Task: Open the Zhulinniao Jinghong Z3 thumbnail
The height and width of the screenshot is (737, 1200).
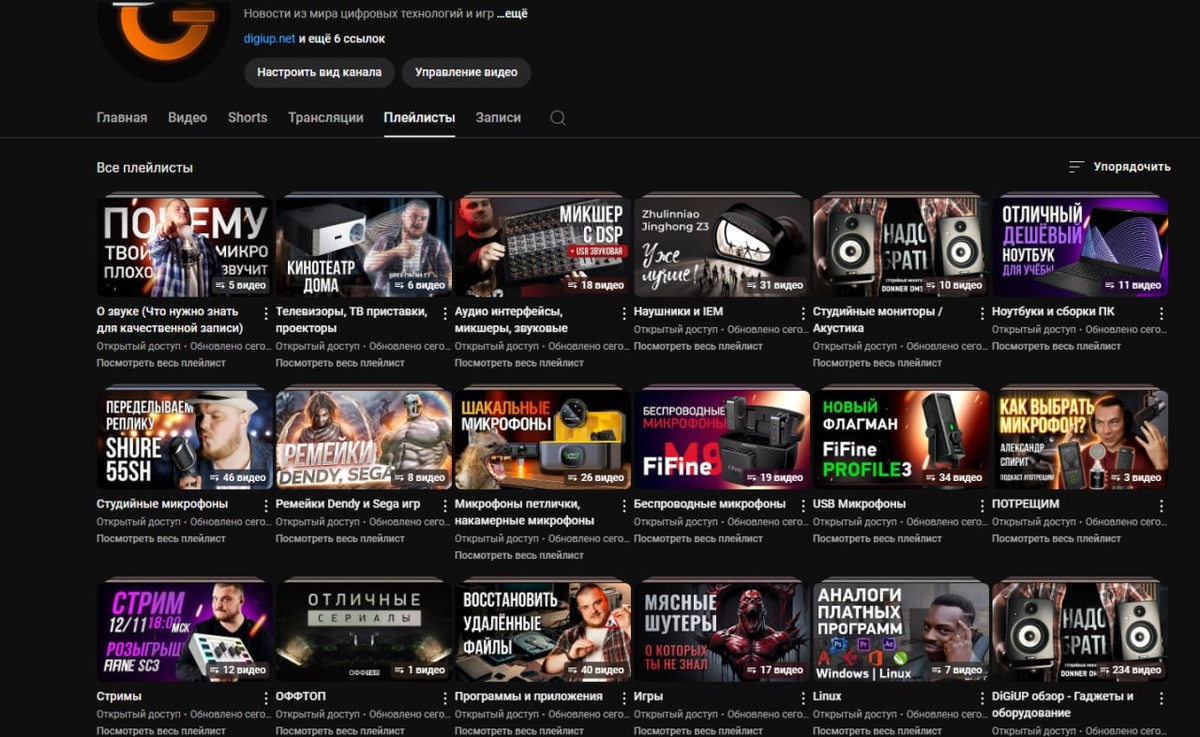Action: pyautogui.click(x=721, y=247)
